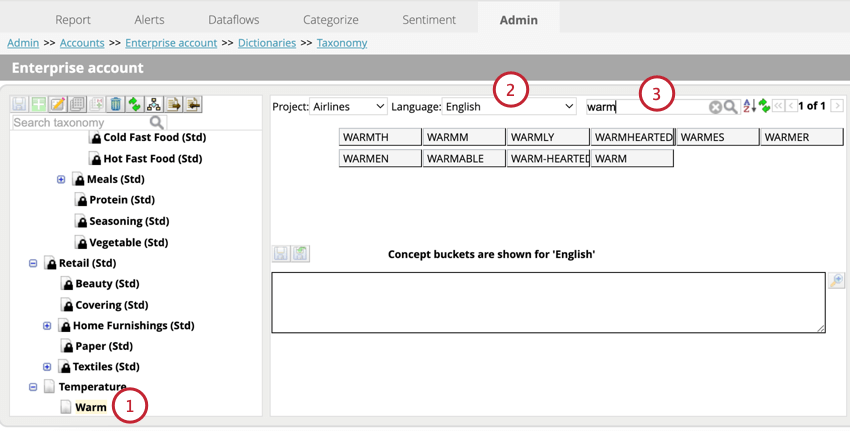Viewport: 850px width, 431px height.
Task: Click the trash can delete icon
Action: click(x=115, y=105)
